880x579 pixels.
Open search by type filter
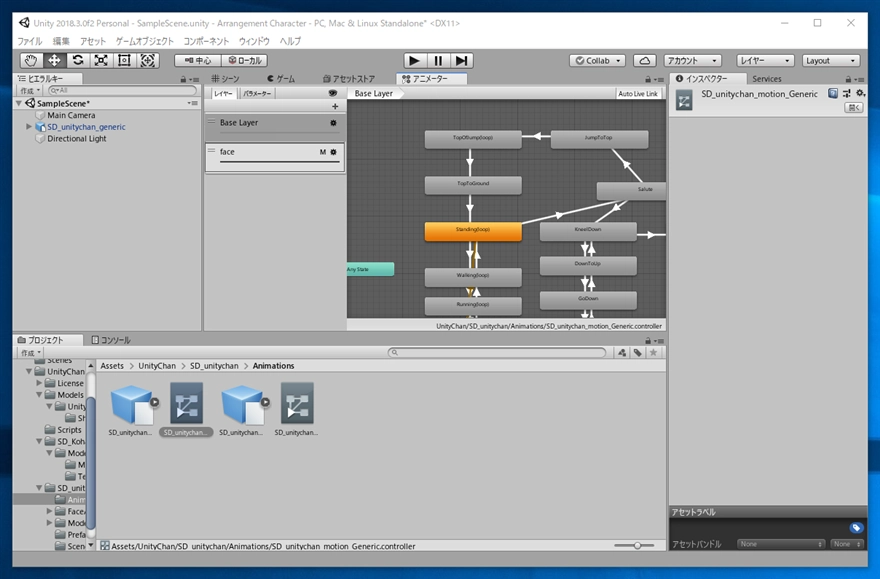coord(622,352)
